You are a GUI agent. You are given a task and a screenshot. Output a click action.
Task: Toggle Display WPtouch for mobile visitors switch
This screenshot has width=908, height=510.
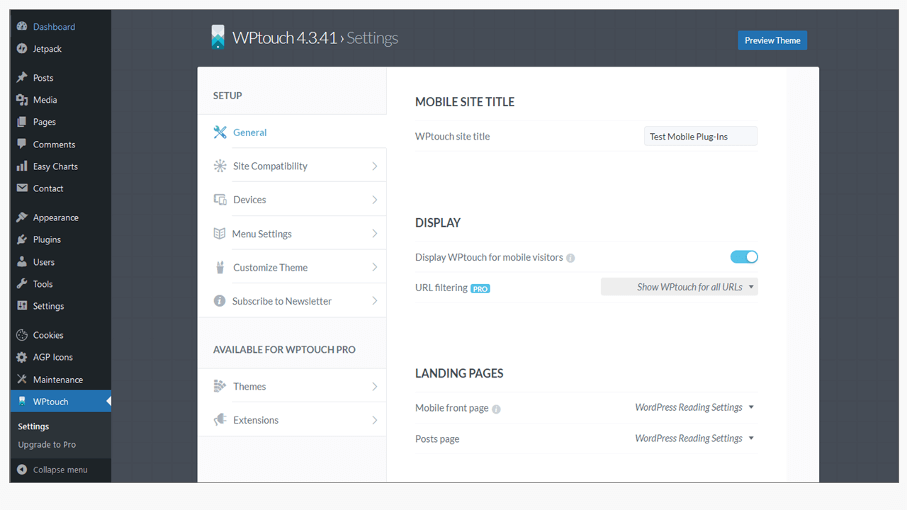744,256
